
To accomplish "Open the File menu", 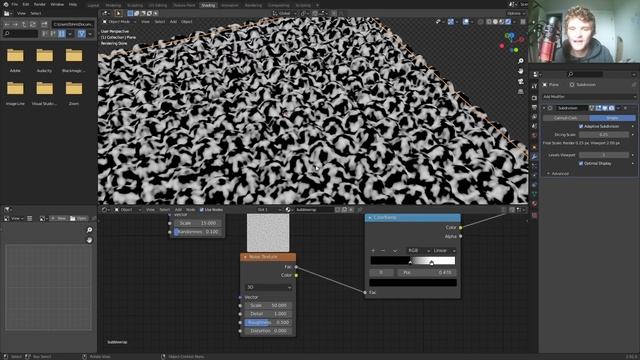I will 15,4.
